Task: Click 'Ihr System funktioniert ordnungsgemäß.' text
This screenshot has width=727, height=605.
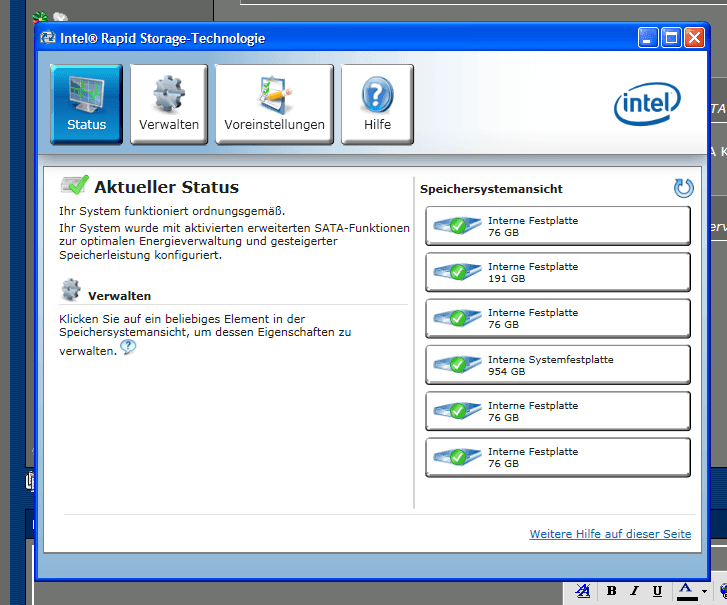Action: pyautogui.click(x=172, y=211)
